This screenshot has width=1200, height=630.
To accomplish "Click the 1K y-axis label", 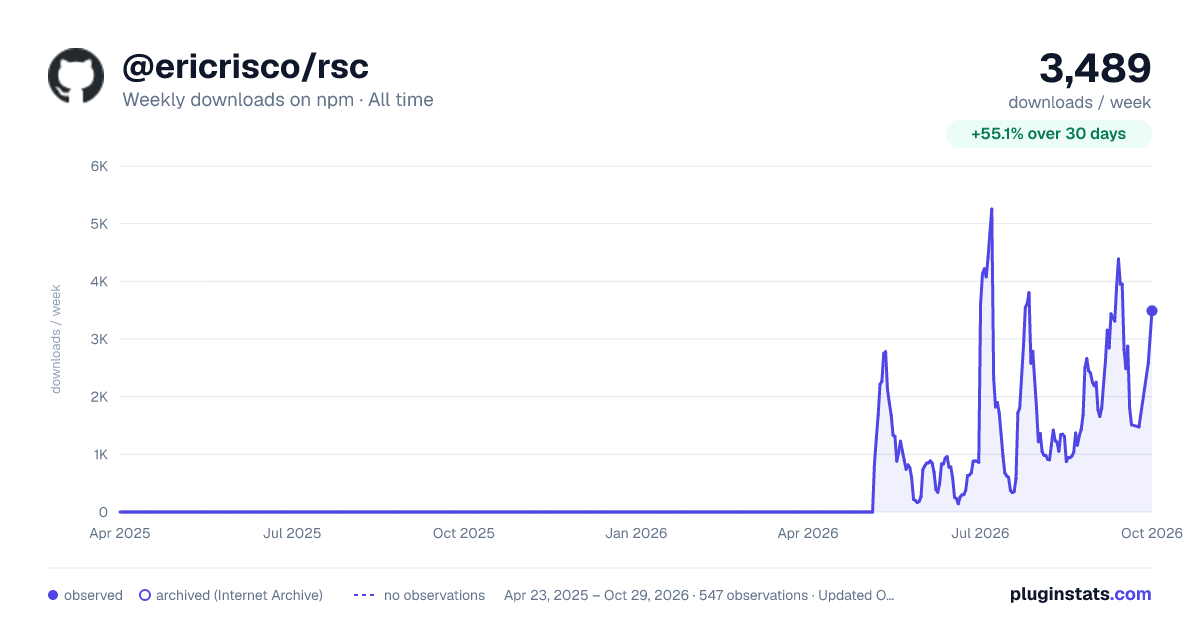I will point(99,454).
